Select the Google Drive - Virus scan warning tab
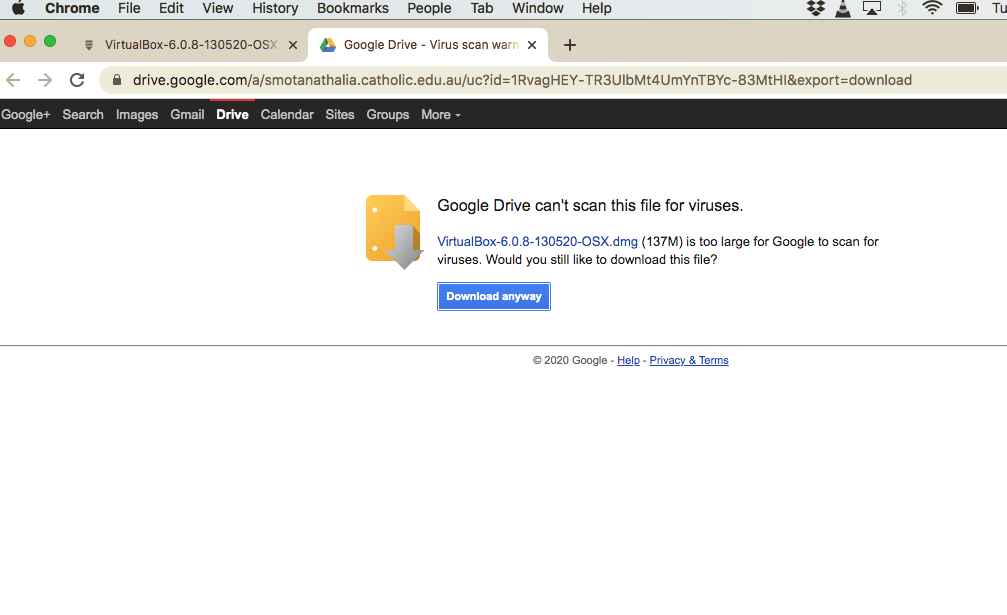This screenshot has width=1007, height=615. tap(428, 45)
